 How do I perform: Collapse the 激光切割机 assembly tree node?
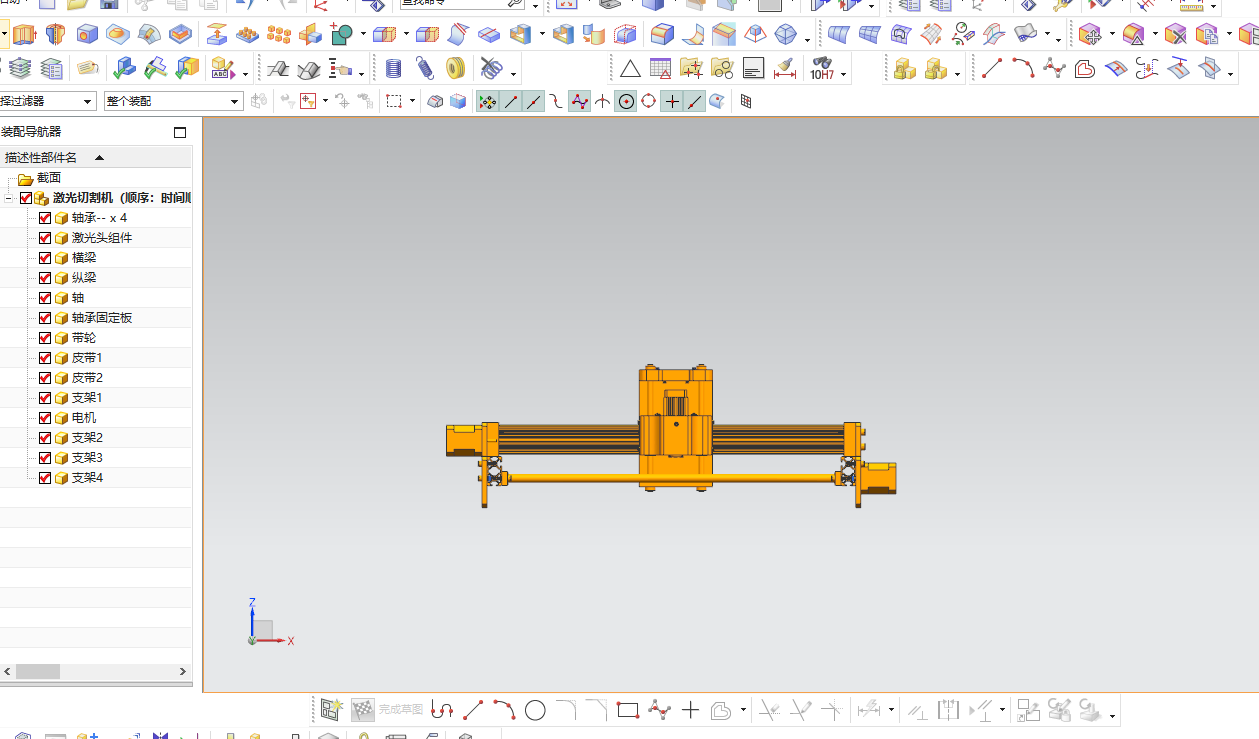[x=9, y=198]
